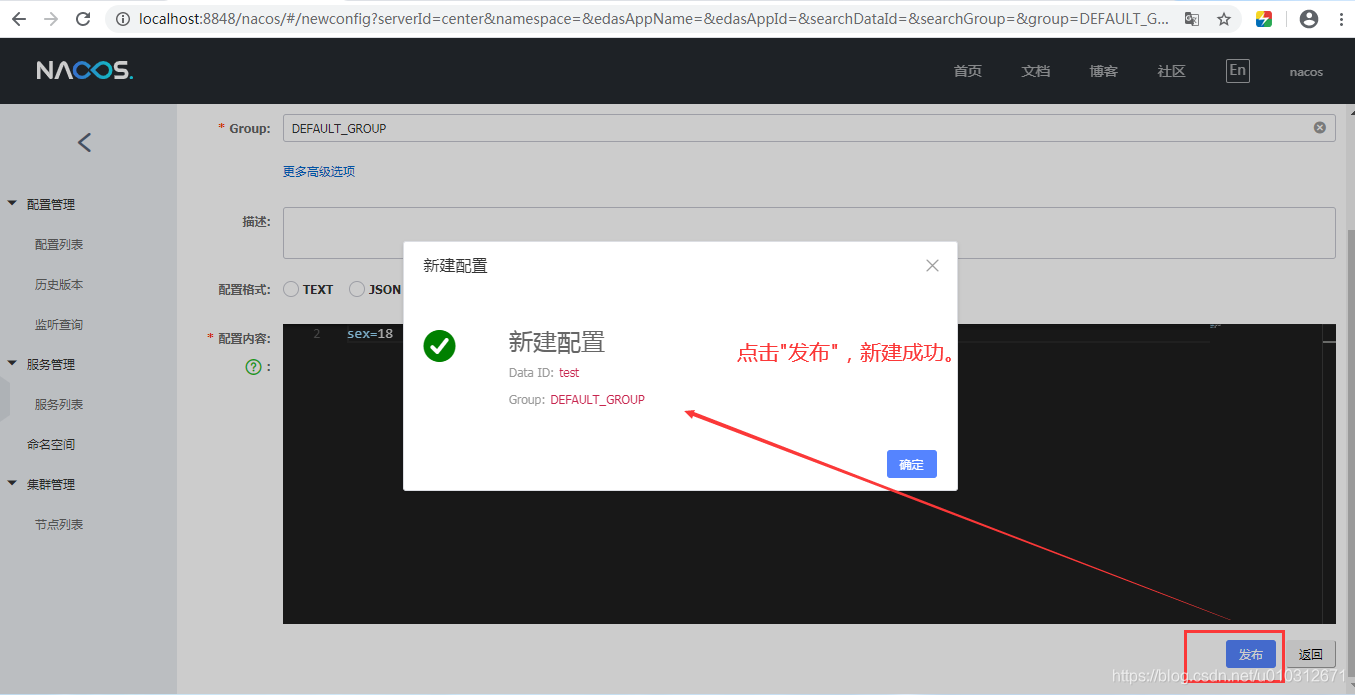This screenshot has height=695, width=1355.
Task: Click the 更多高级选项 link
Action: click(319, 171)
